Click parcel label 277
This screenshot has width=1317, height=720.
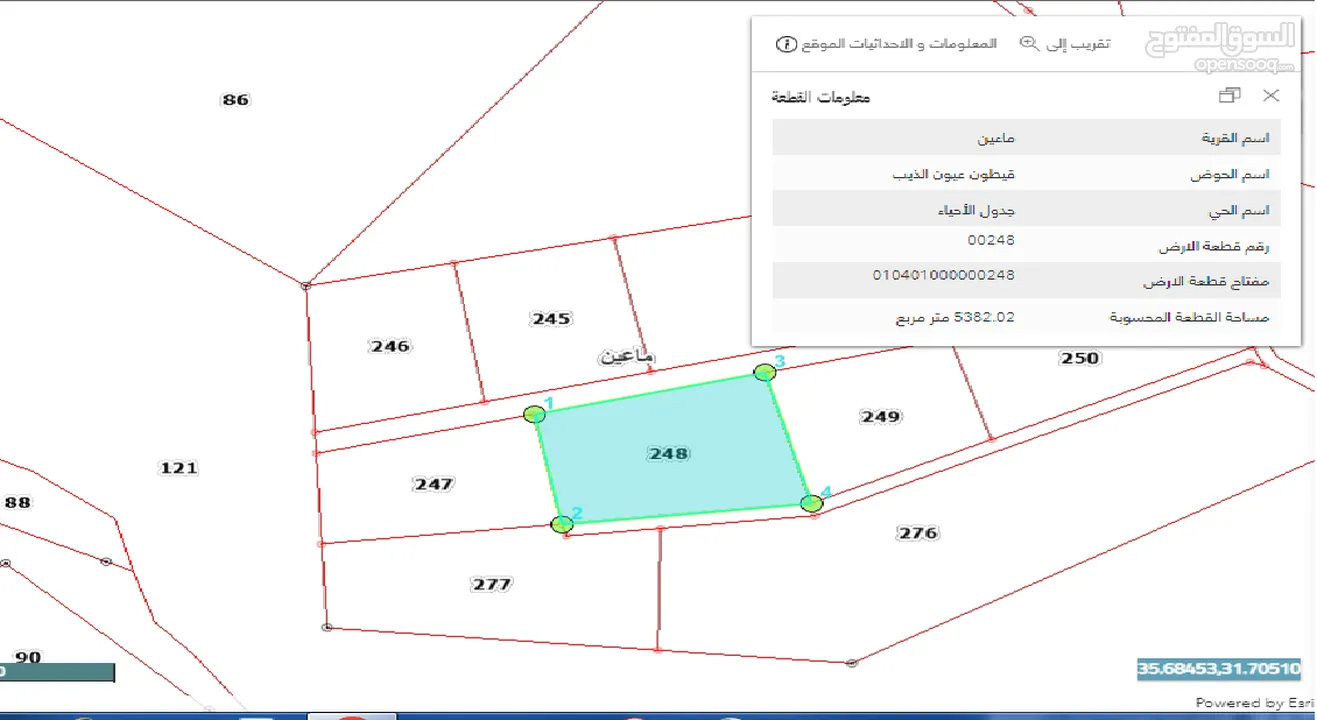tap(491, 584)
